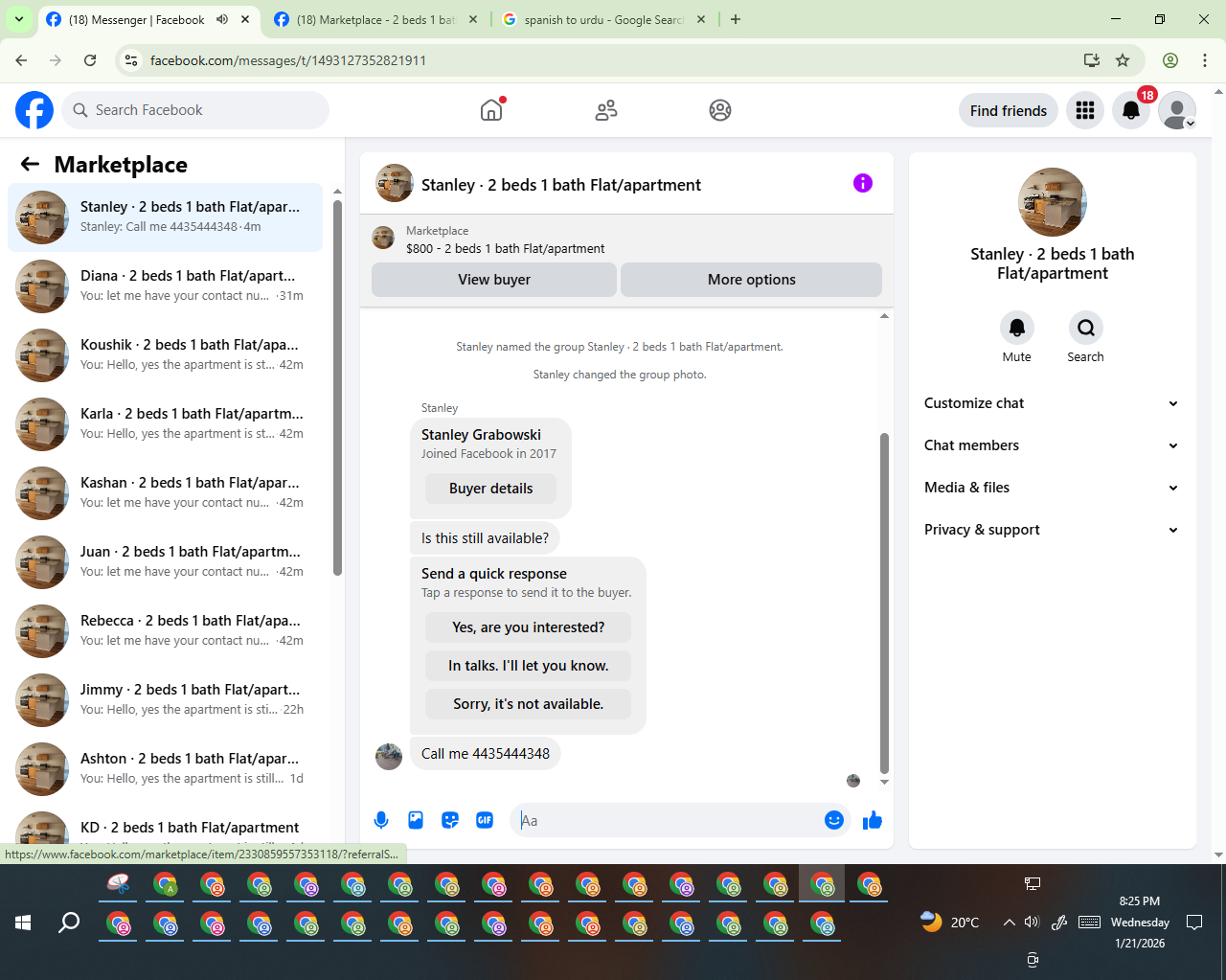The height and width of the screenshot is (980, 1226).
Task: Open Windows taskbar search
Action: 69,923
